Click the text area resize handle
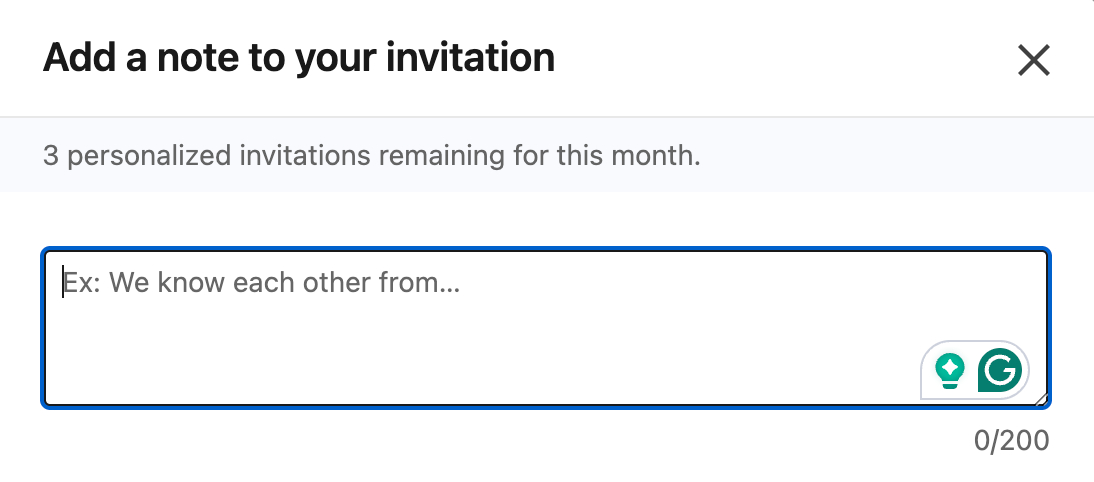 coord(1040,398)
